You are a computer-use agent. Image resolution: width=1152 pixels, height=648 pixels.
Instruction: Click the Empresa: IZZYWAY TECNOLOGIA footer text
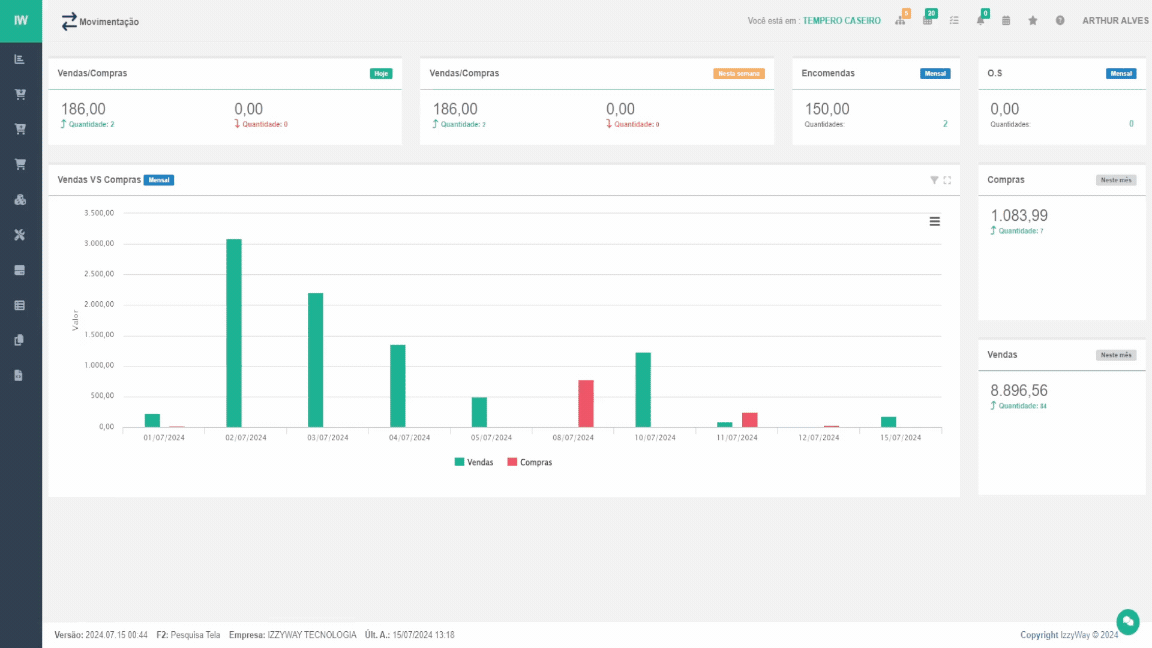292,635
